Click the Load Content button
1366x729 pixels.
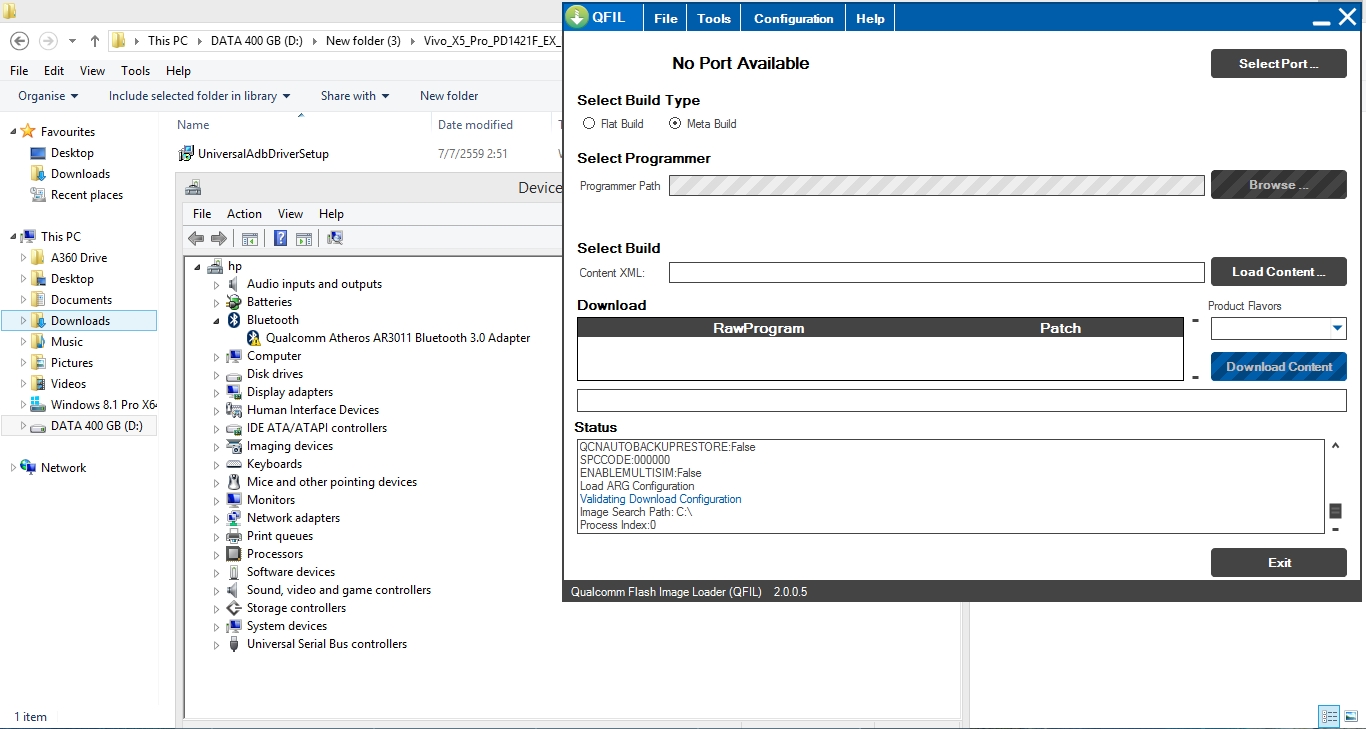pos(1279,272)
